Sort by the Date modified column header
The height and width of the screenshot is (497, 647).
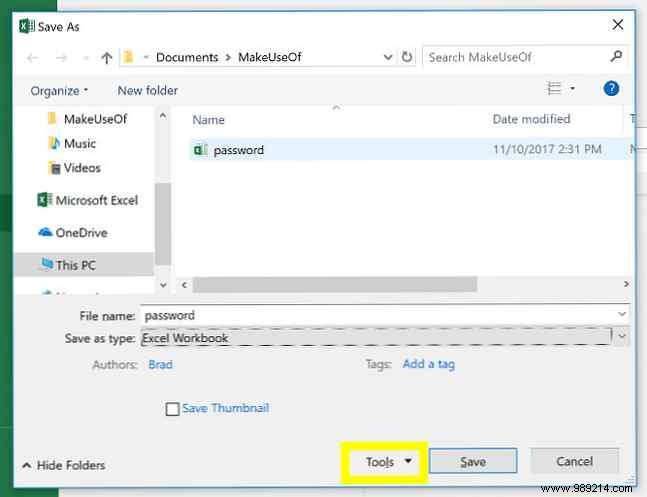(531, 119)
